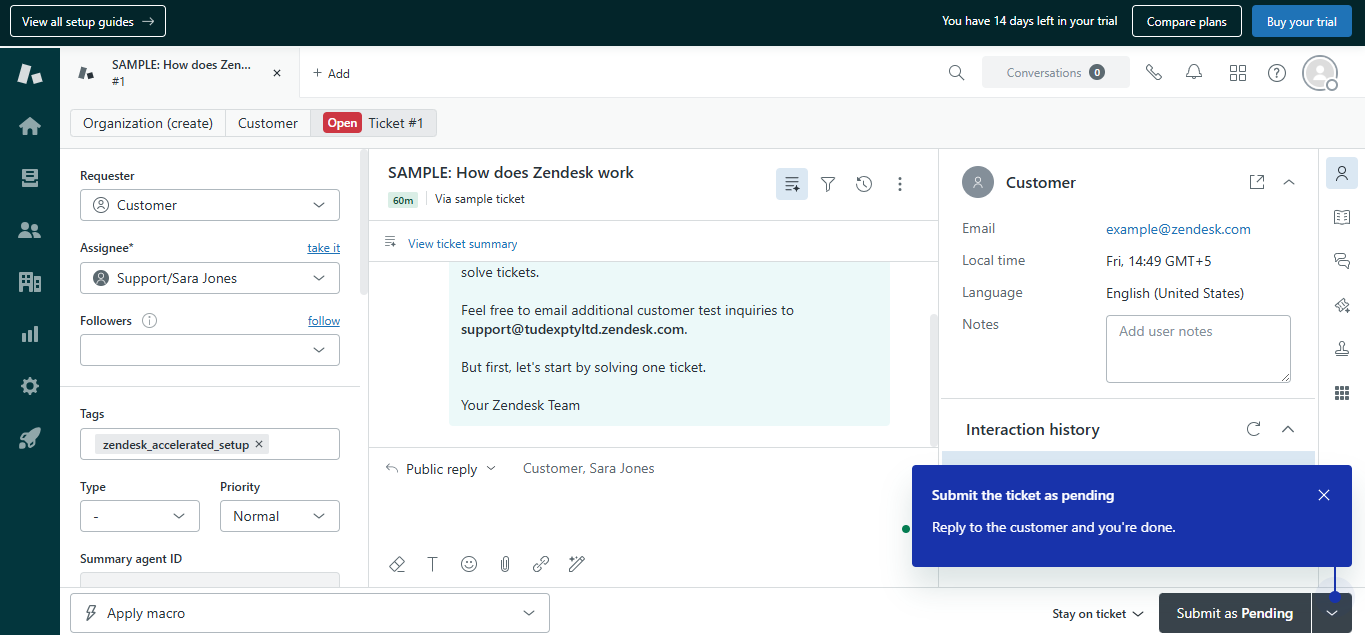This screenshot has width=1365, height=635.
Task: Select the Open Ticket #1 tab
Action: click(374, 123)
